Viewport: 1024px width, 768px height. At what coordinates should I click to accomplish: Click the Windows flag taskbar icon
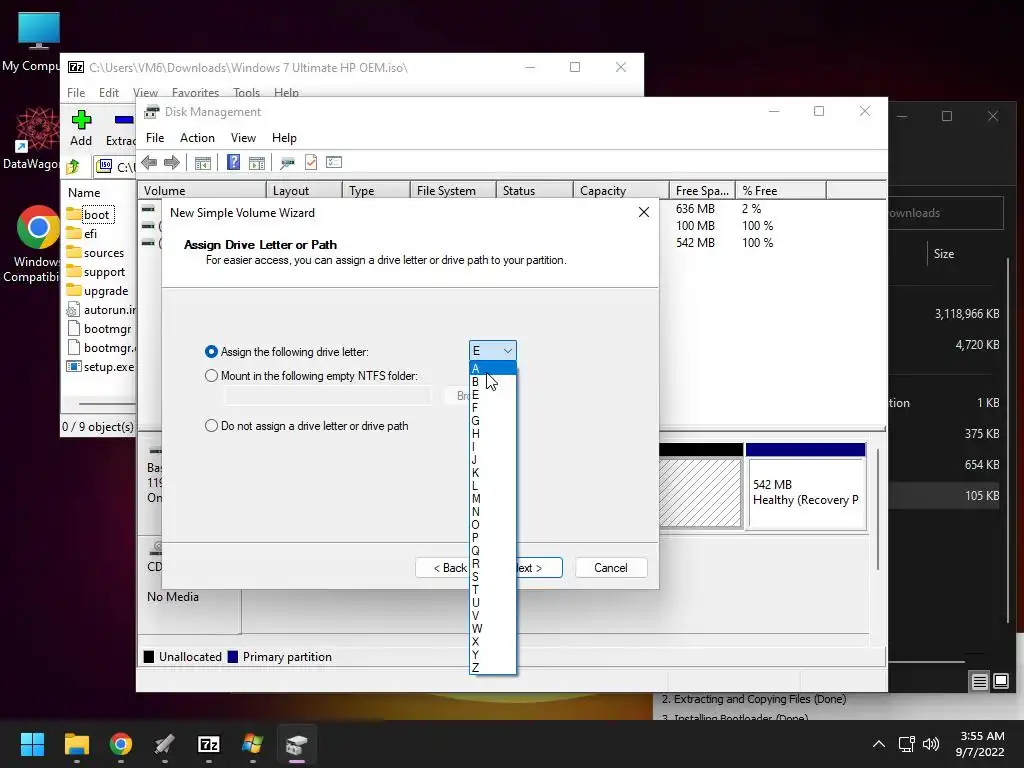click(252, 744)
